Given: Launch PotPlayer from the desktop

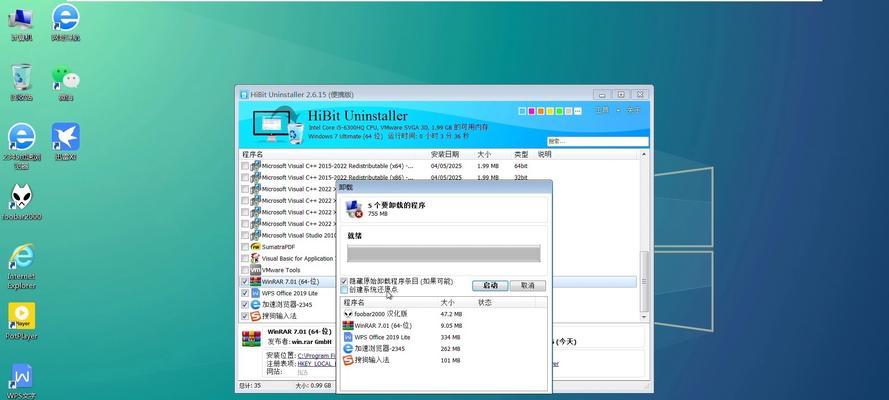Looking at the screenshot, I should pyautogui.click(x=22, y=321).
